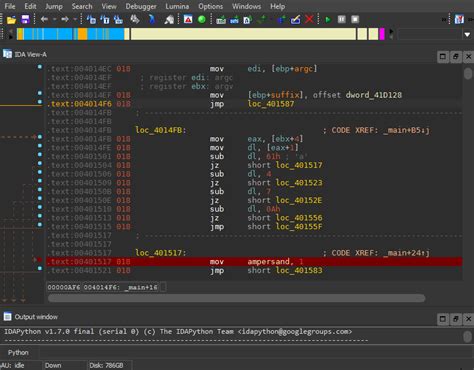Open back-navigation history dropdown arrow

54,20
